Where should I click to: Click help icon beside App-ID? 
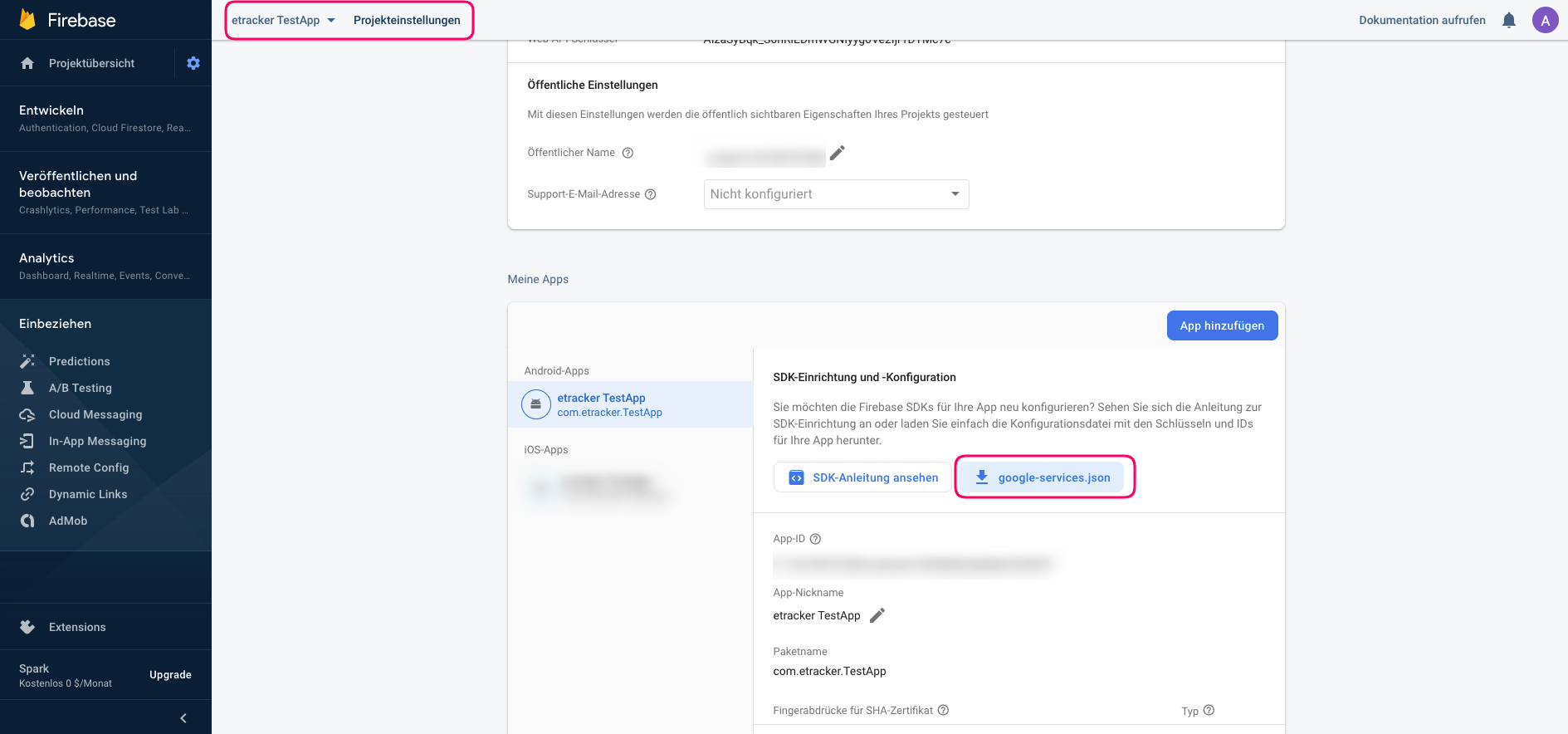(x=815, y=539)
